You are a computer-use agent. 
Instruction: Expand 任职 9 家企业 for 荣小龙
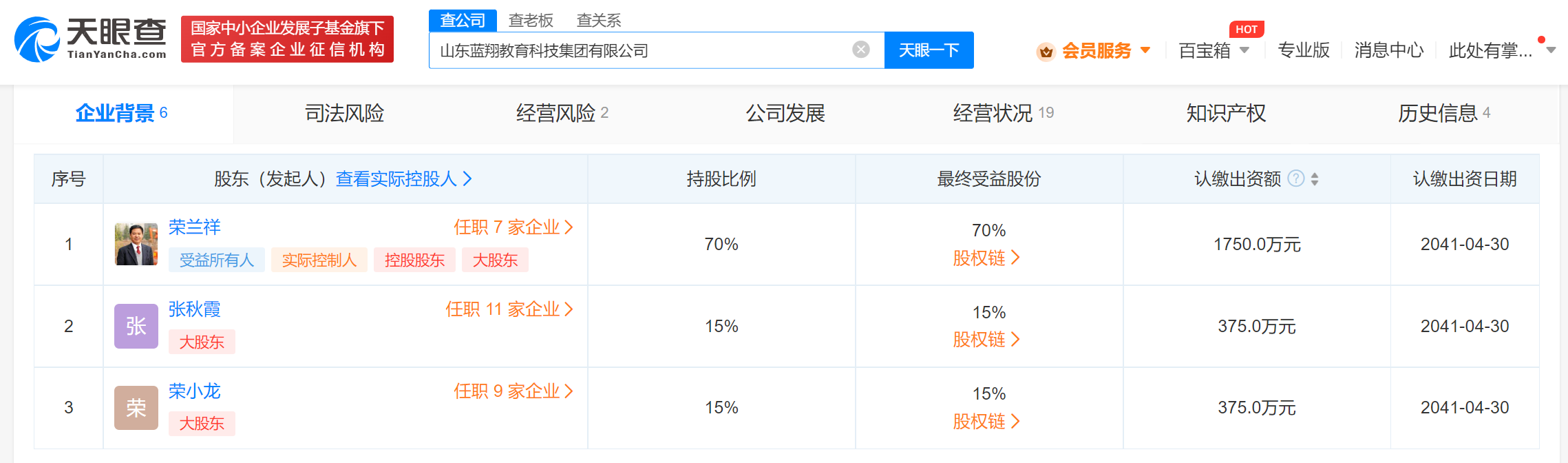pos(513,391)
